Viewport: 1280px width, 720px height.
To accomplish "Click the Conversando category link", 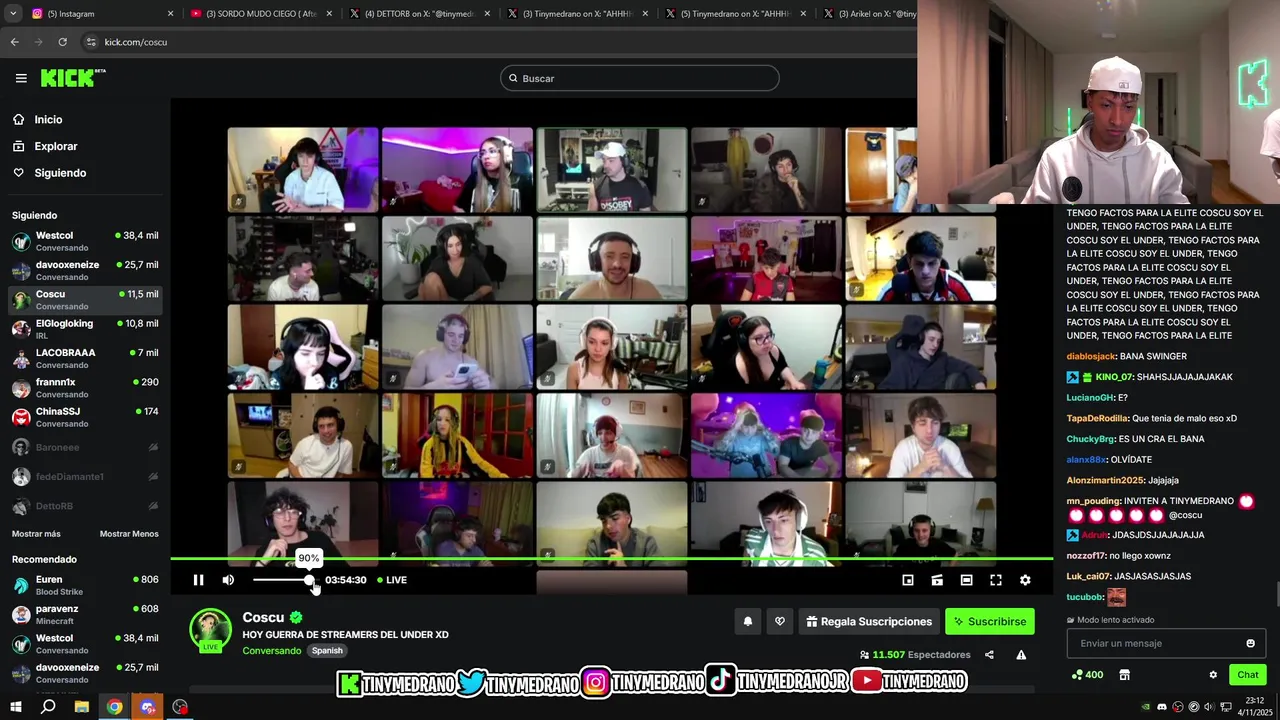I will (271, 651).
